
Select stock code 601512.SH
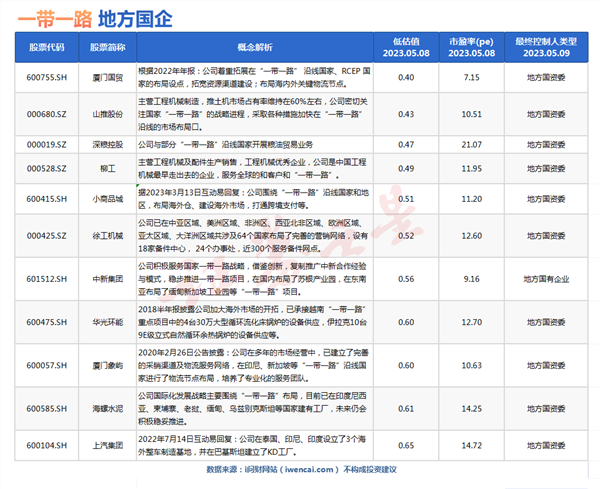47,279
